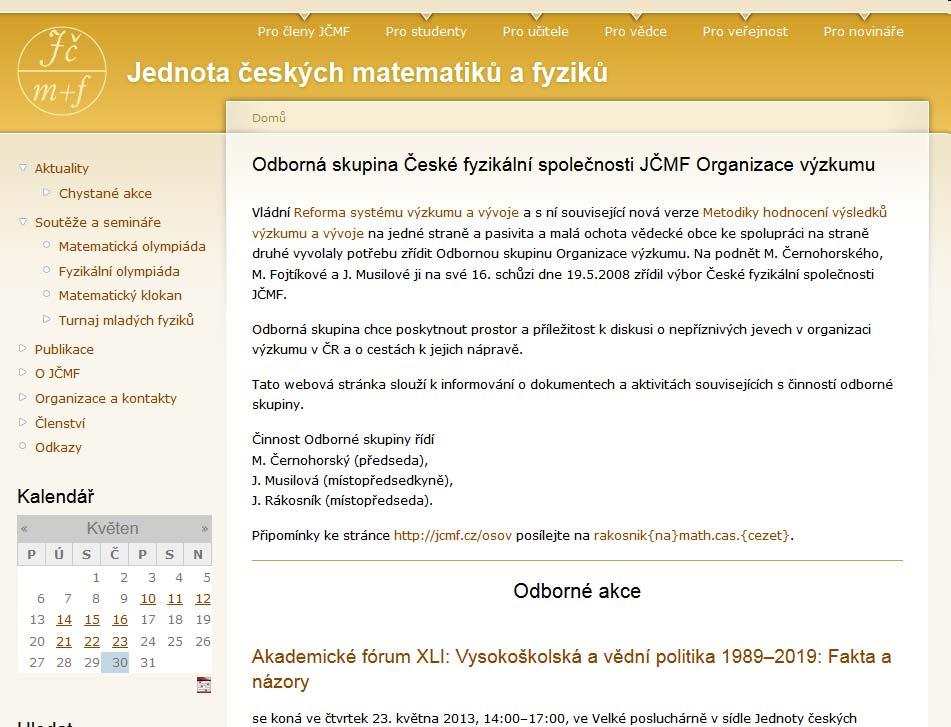Go to next month in calendar
Screen dimensions: 951x727
204,529
